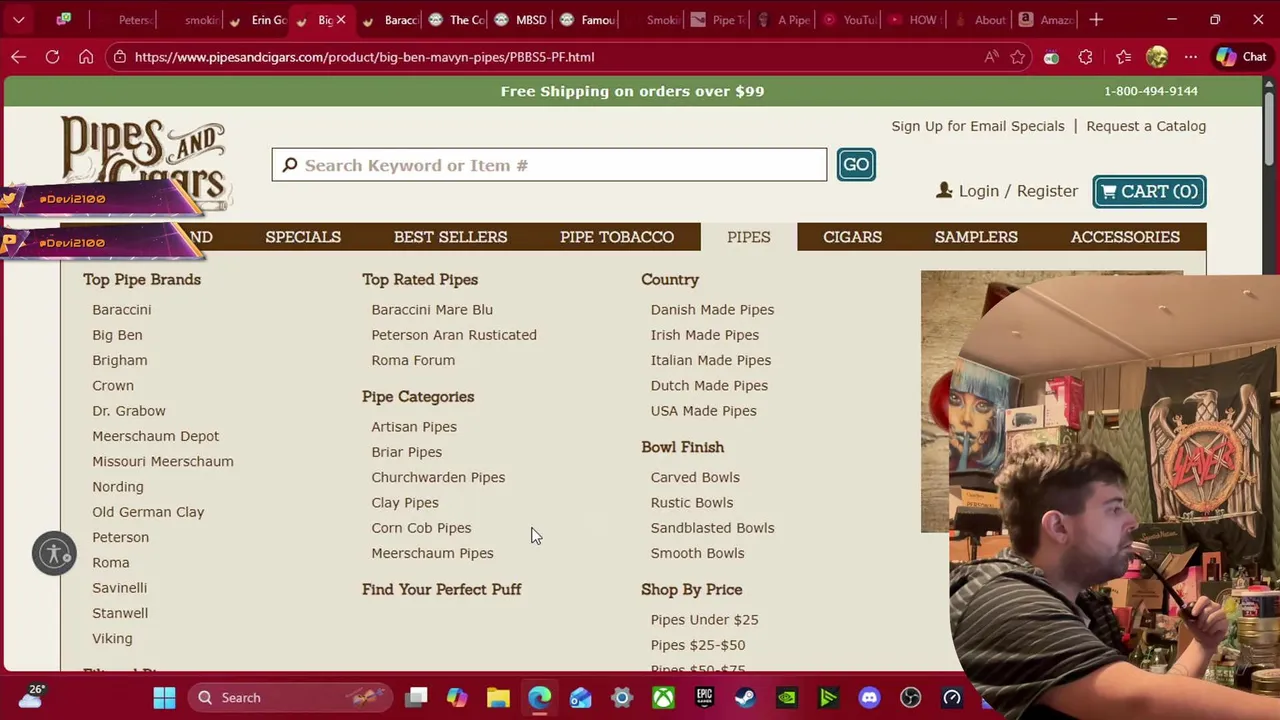The image size is (1280, 720).
Task: Open the Windows Start button
Action: pos(164,698)
